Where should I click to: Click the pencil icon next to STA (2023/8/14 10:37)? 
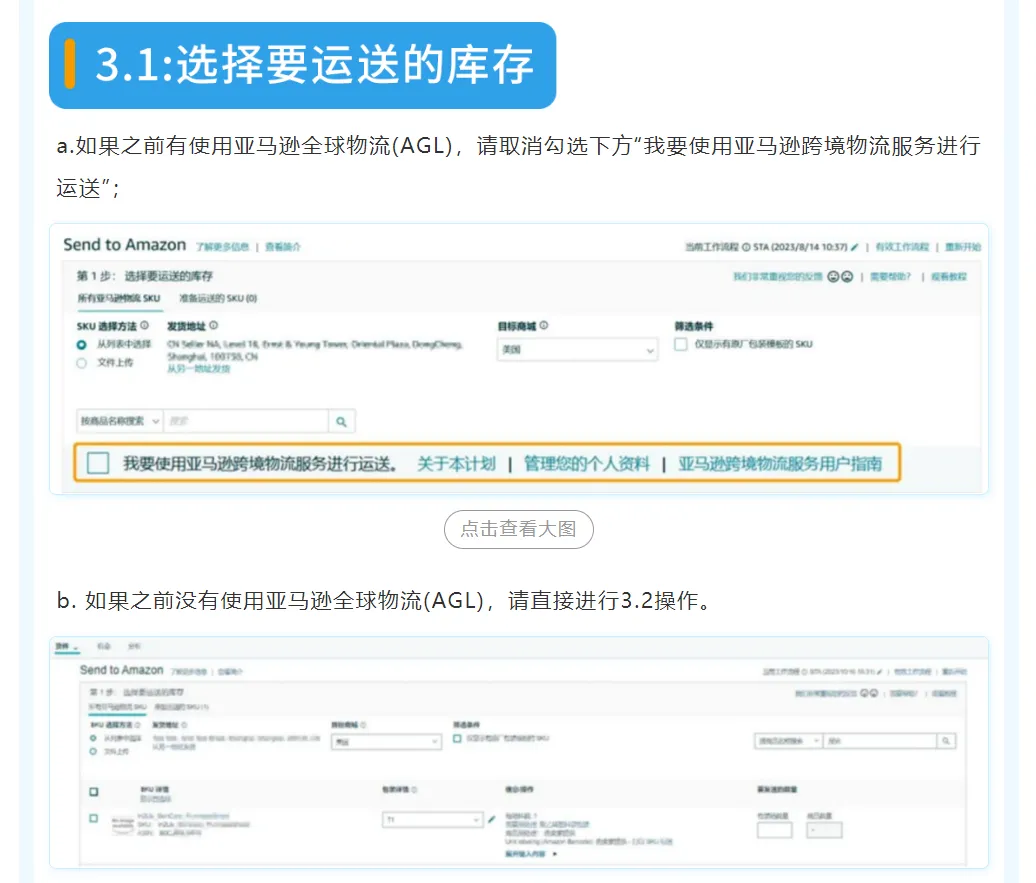(854, 247)
